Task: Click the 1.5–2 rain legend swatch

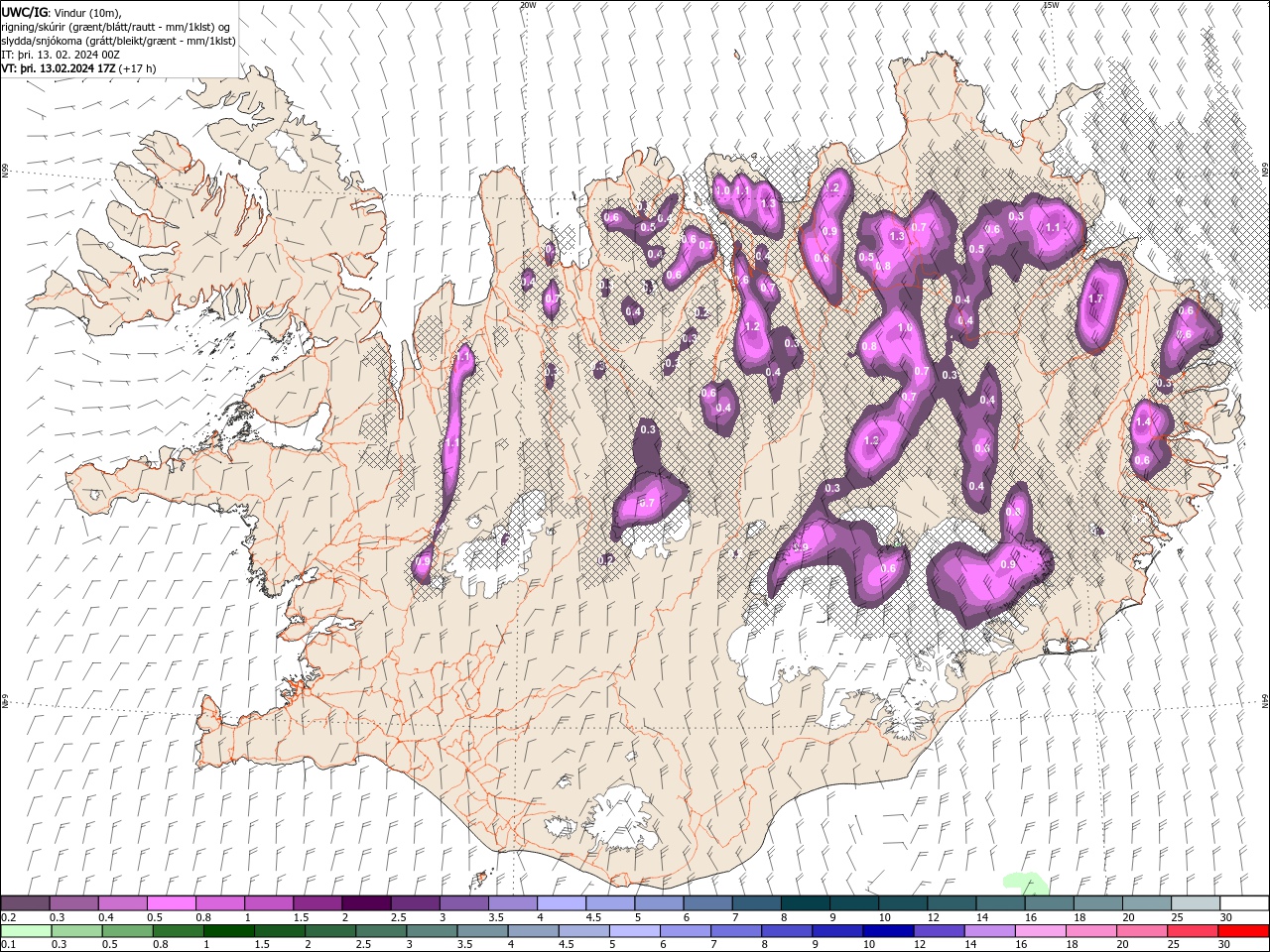Action: pyautogui.click(x=279, y=931)
